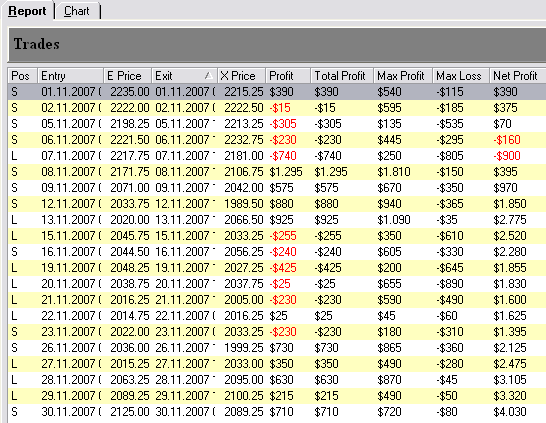Click the Exit column header
The height and width of the screenshot is (423, 546).
[x=184, y=76]
